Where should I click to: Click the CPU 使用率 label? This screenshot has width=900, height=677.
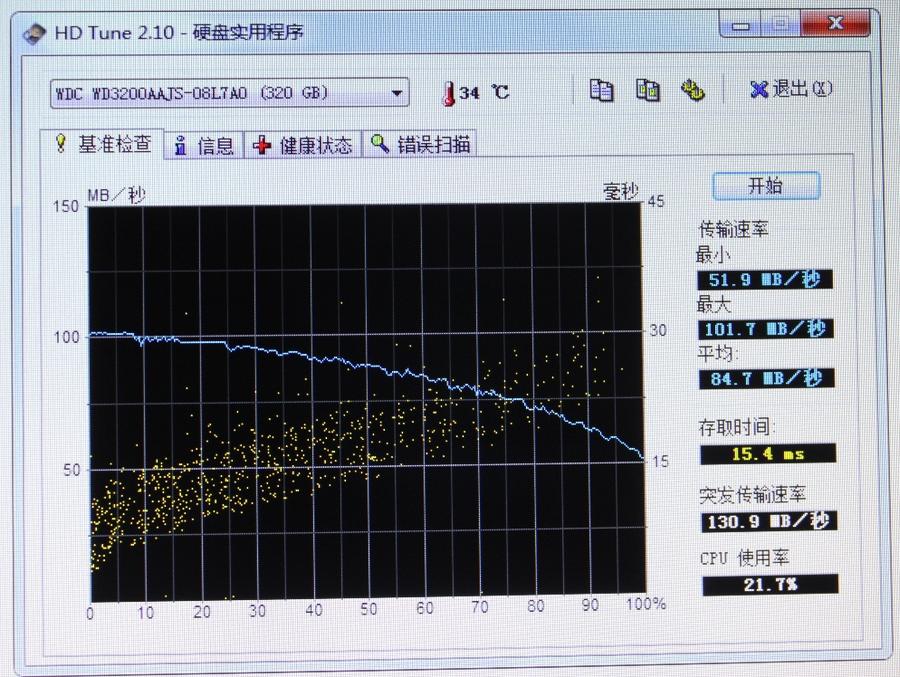point(744,558)
